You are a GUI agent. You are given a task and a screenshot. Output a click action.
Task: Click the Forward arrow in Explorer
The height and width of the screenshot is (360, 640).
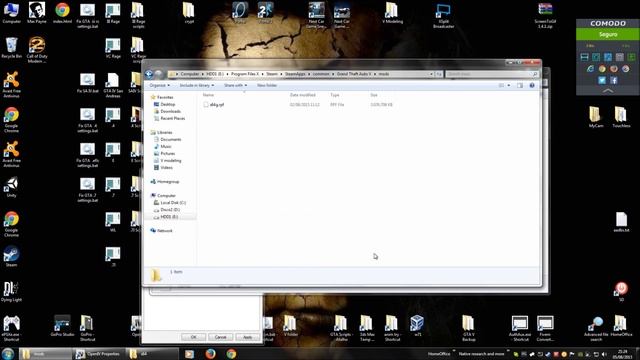coord(158,74)
